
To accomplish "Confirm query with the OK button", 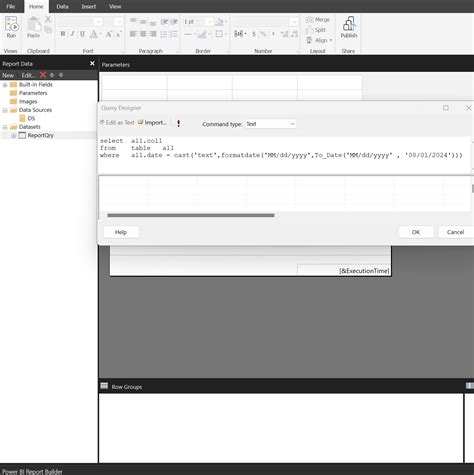I will [416, 232].
